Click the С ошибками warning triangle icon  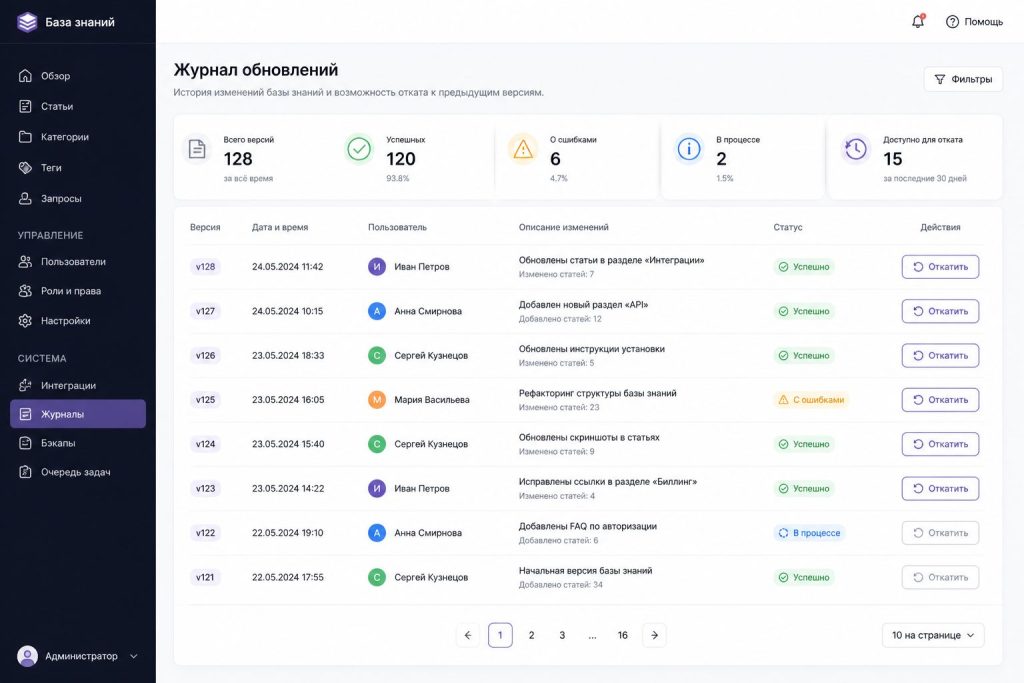(x=522, y=149)
